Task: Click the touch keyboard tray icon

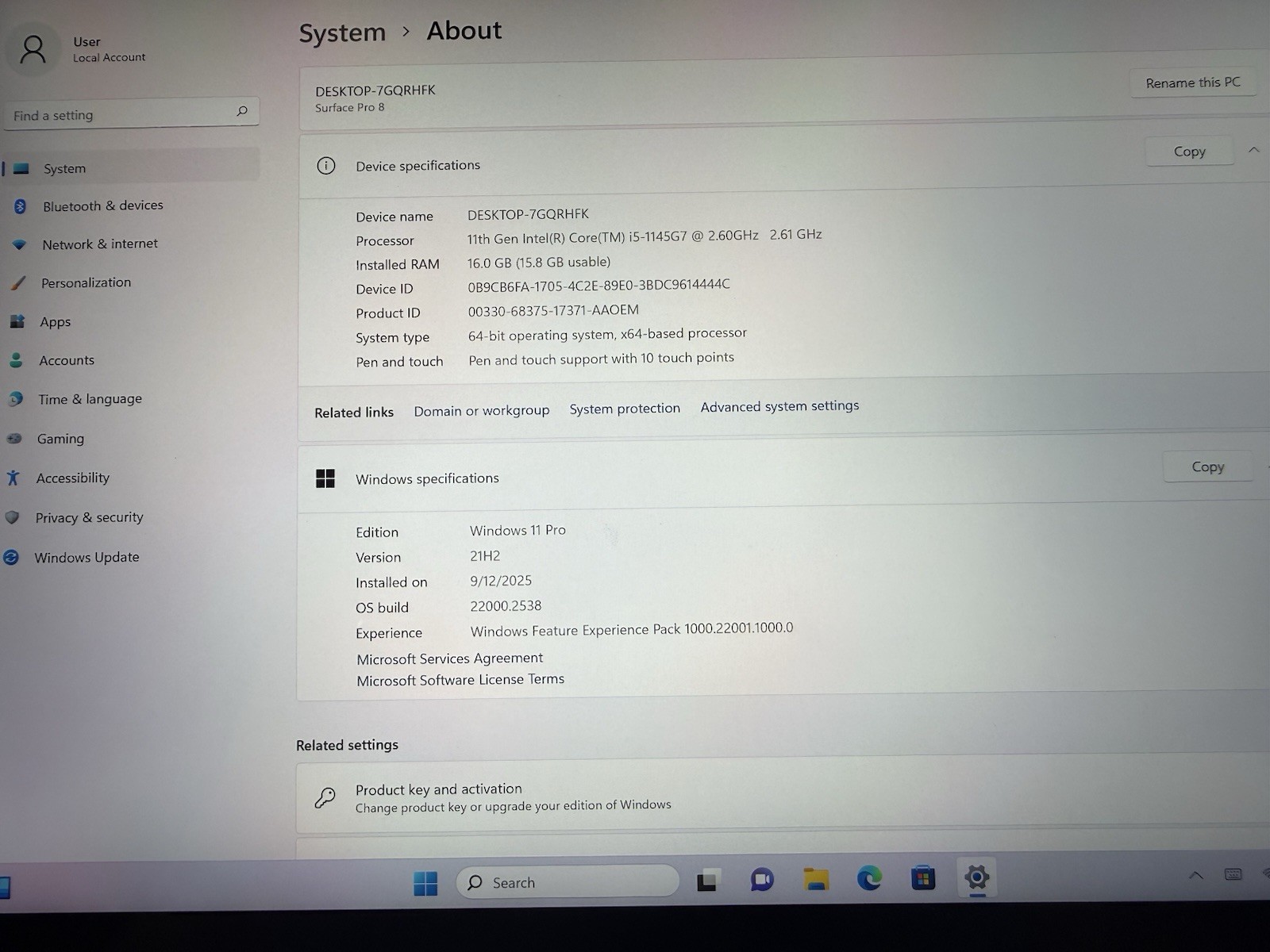Action: pos(1233,874)
